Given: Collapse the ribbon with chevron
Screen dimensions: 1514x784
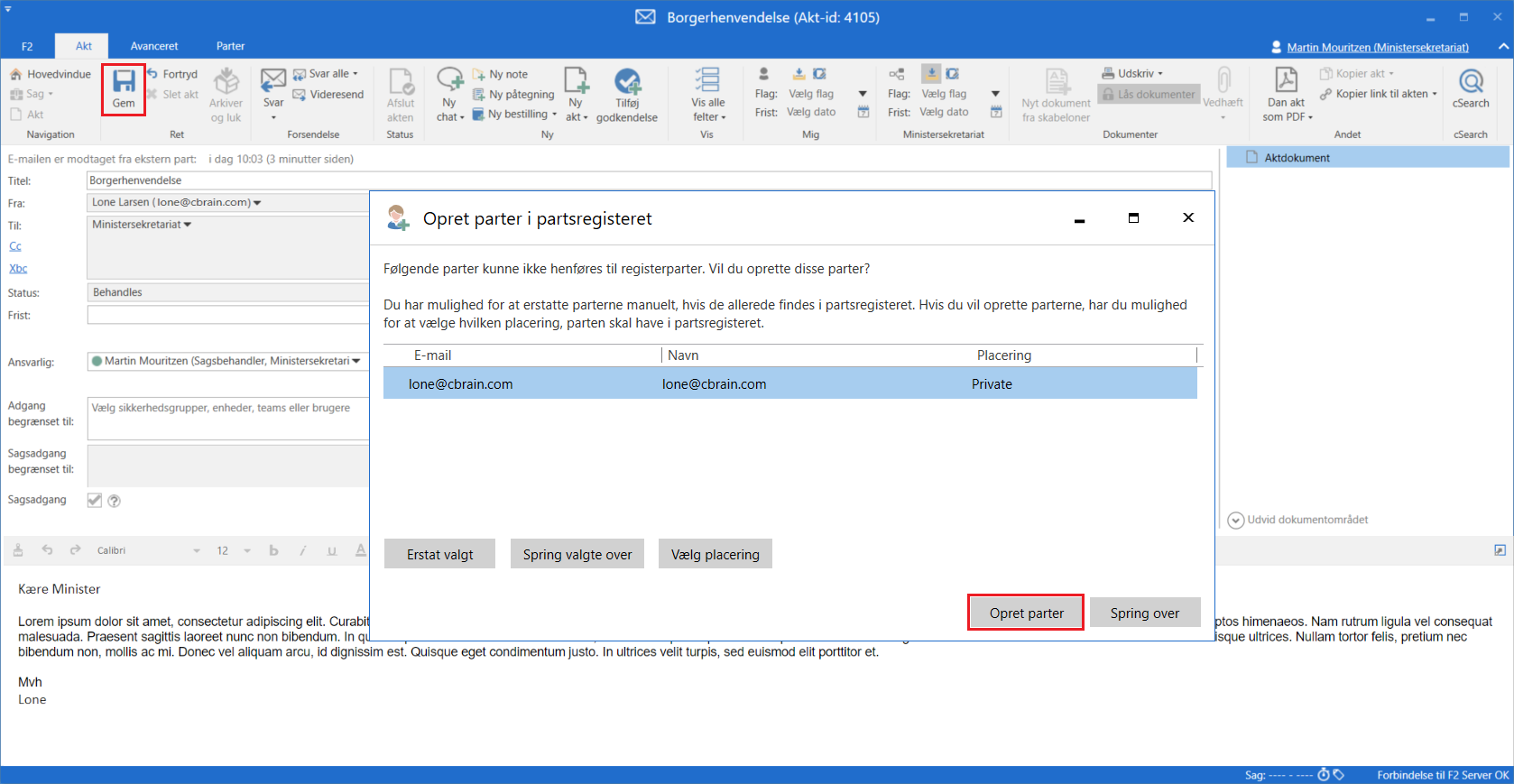Looking at the screenshot, I should [x=1503, y=46].
